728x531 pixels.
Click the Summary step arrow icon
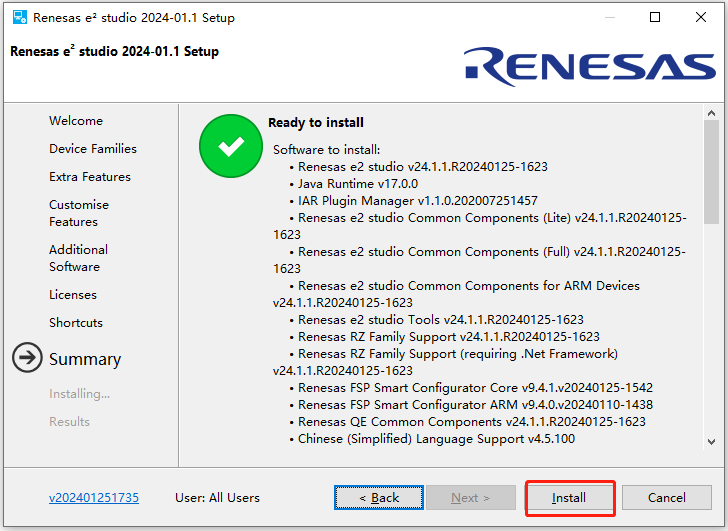[27, 357]
